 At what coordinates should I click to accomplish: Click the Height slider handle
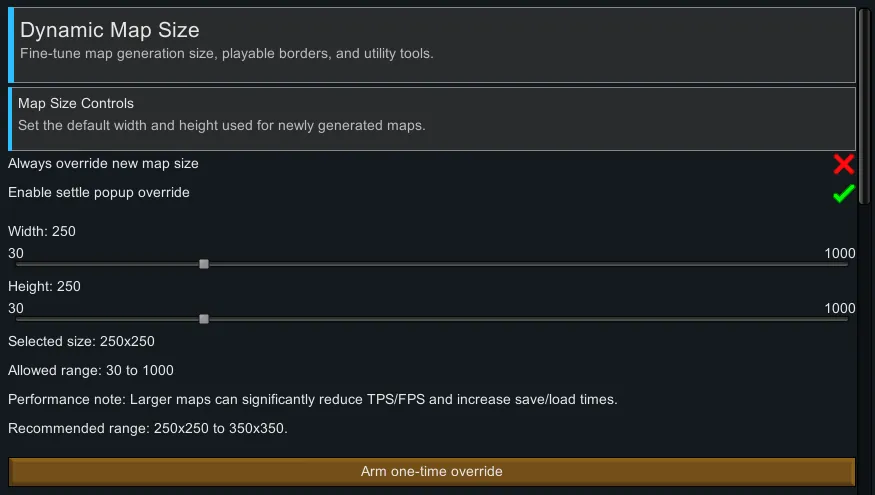click(x=204, y=319)
